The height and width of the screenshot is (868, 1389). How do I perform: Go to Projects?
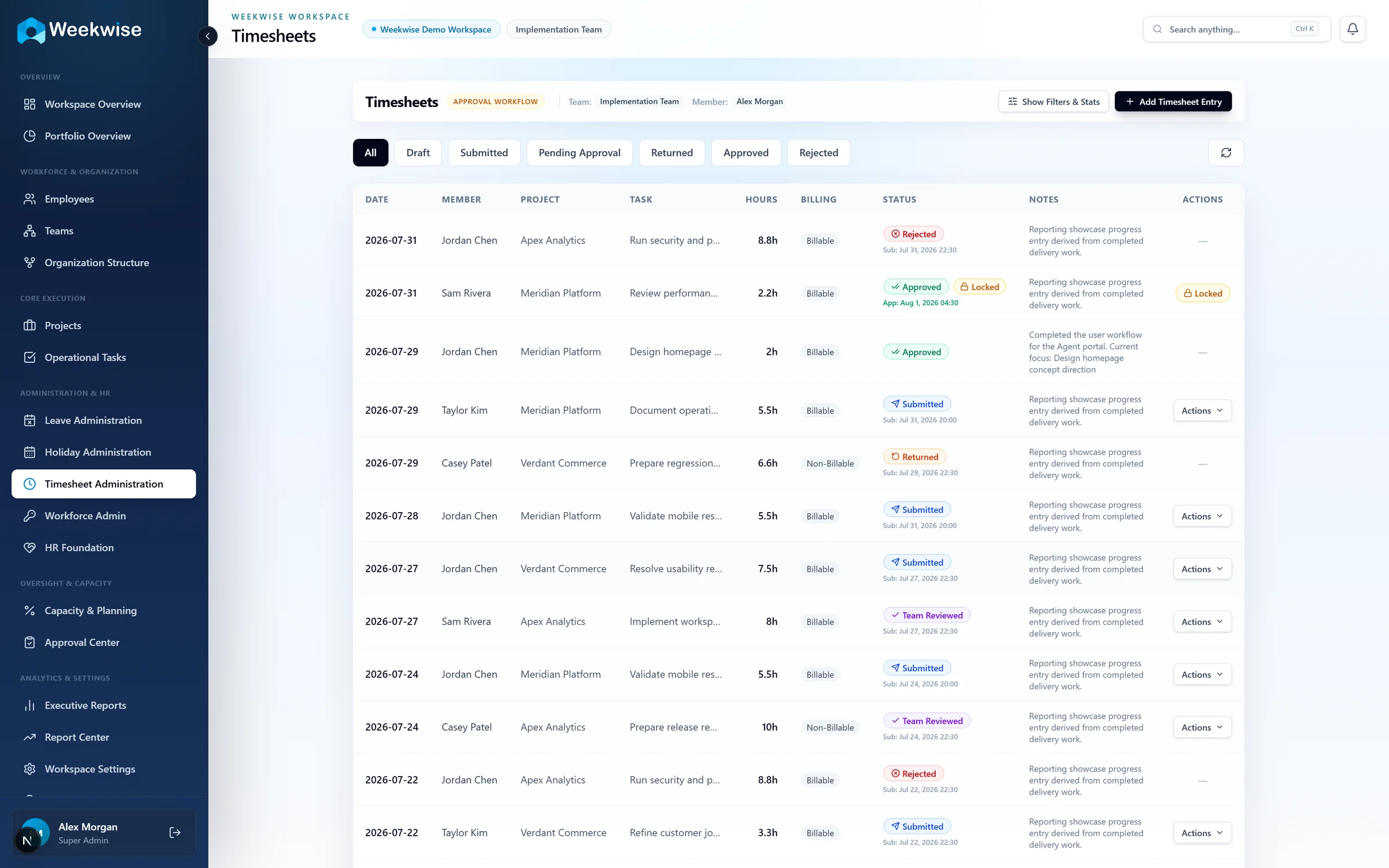click(x=104, y=326)
